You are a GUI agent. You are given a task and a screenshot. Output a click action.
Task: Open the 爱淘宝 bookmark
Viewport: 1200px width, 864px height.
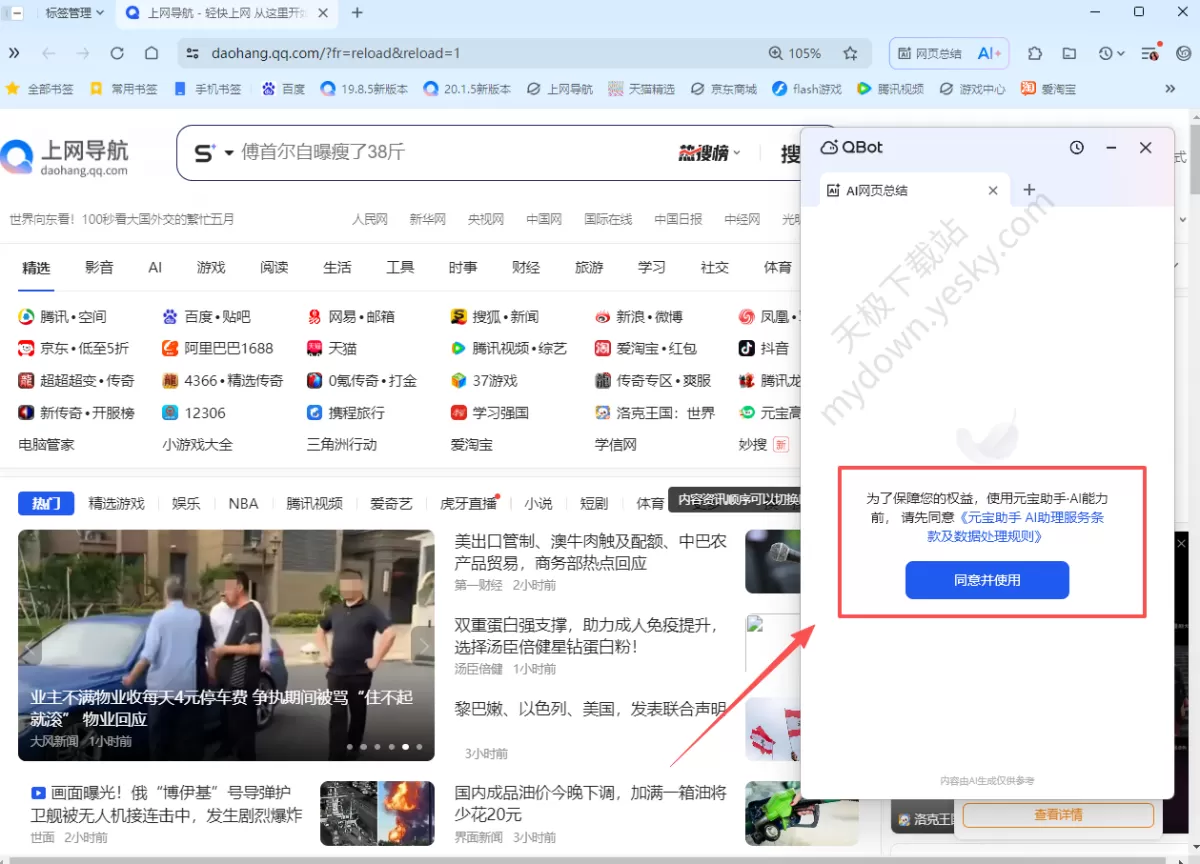pos(1049,89)
